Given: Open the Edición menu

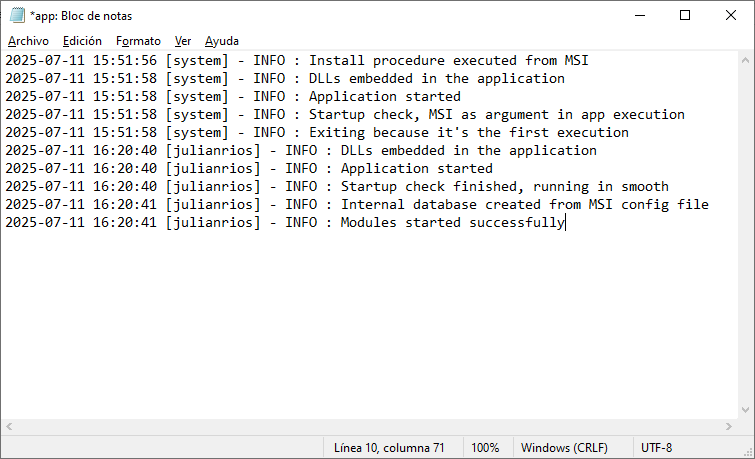Looking at the screenshot, I should tap(82, 41).
